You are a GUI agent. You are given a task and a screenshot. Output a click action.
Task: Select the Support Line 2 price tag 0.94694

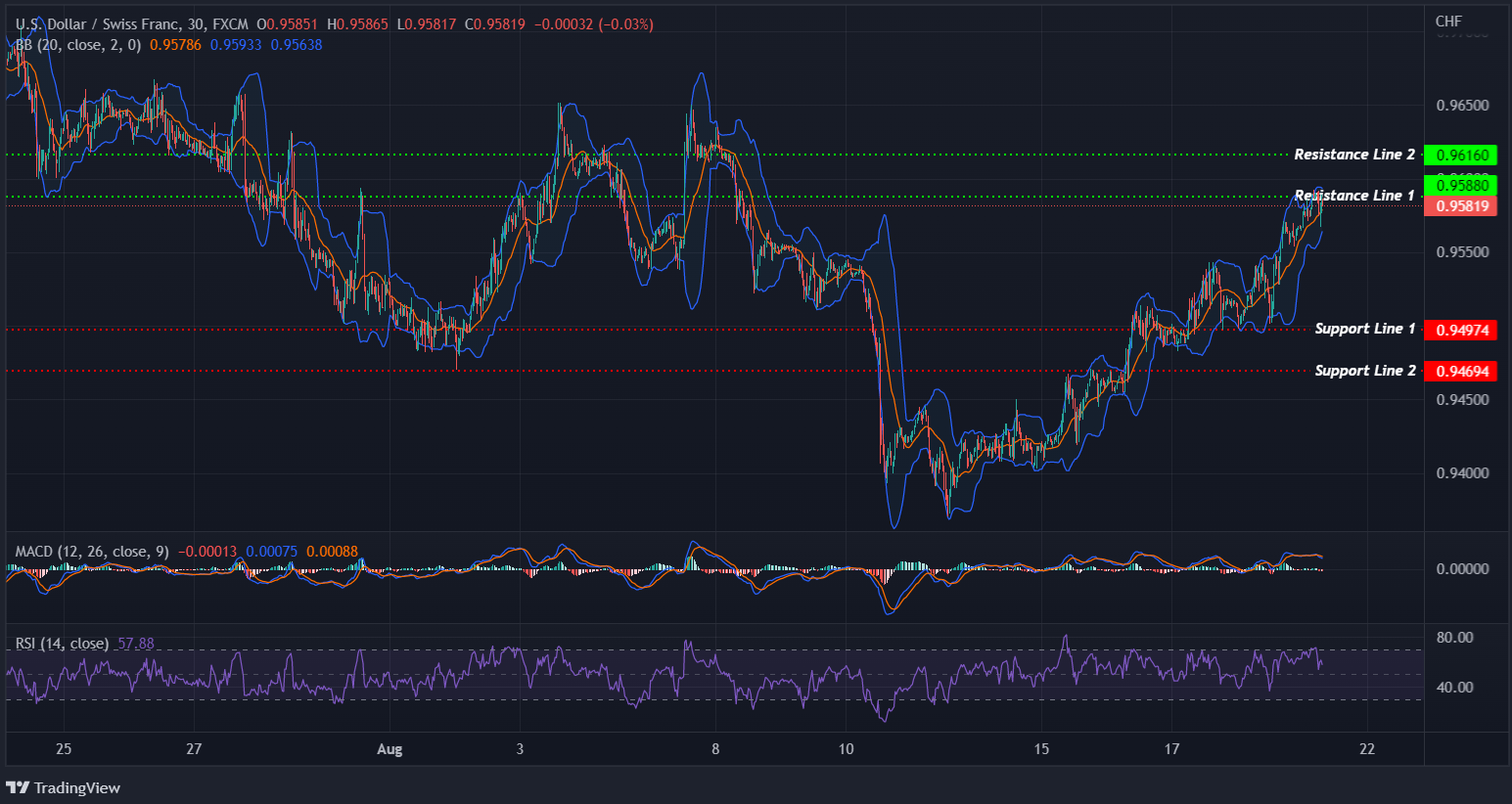point(1460,371)
